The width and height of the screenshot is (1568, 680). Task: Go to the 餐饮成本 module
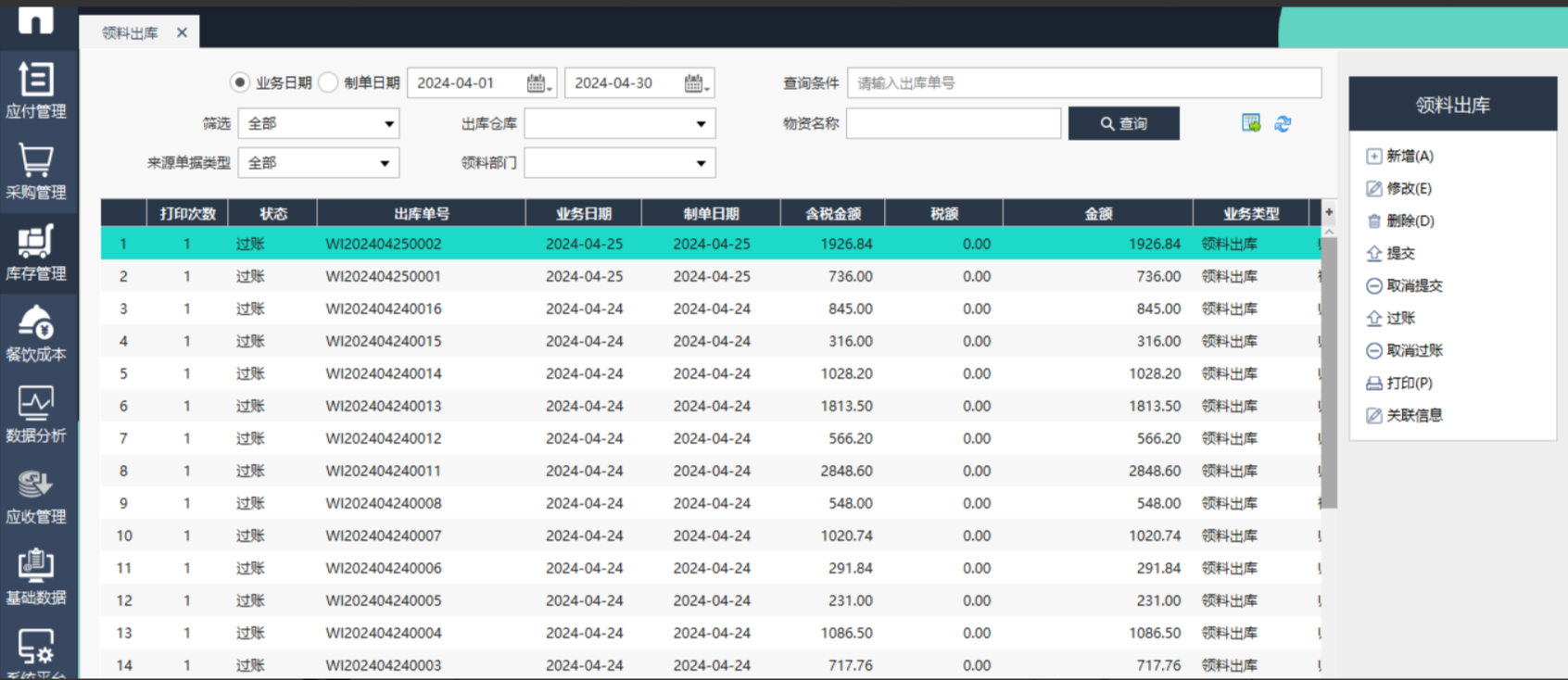point(36,334)
